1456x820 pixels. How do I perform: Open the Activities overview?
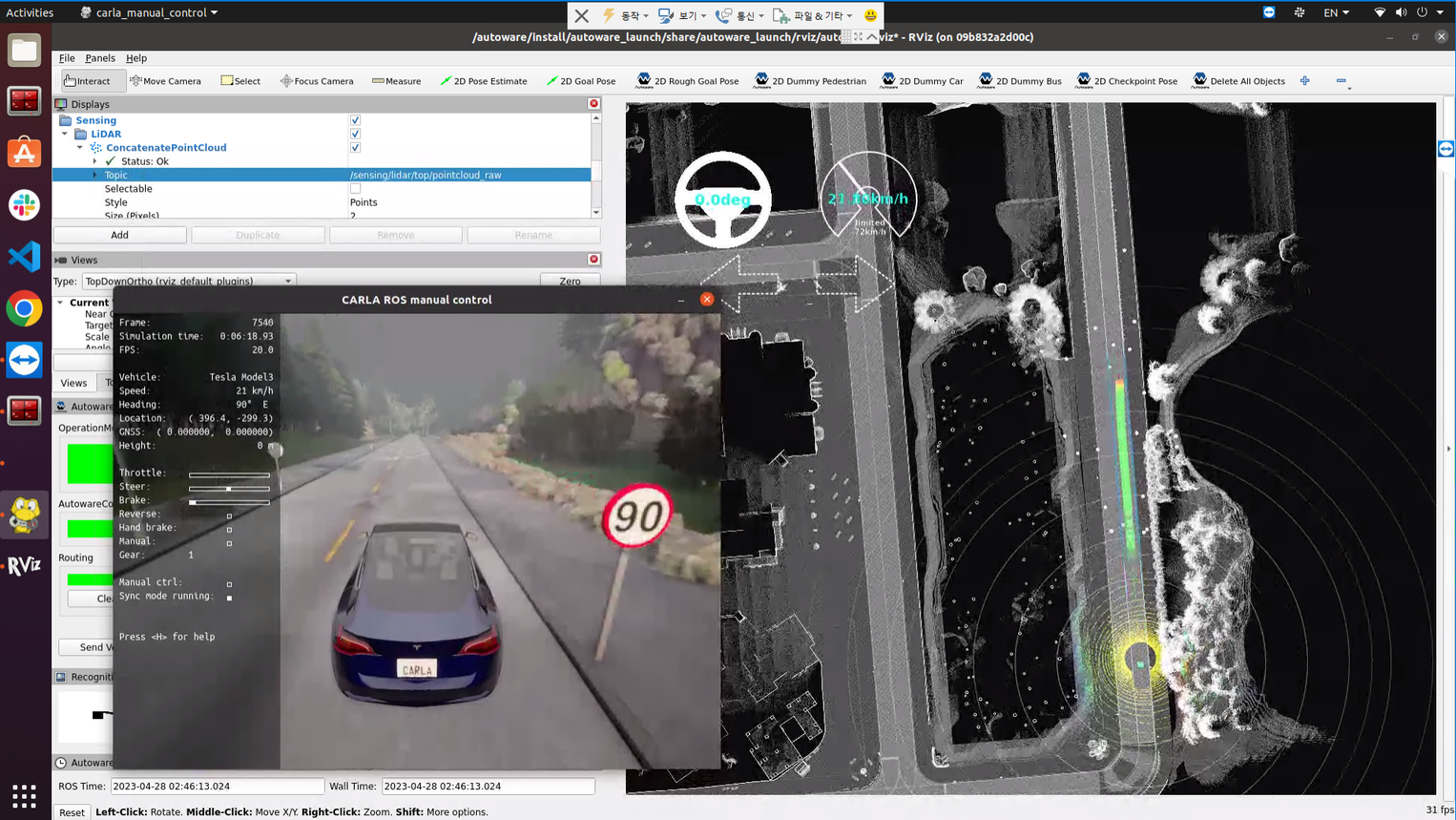click(x=30, y=12)
